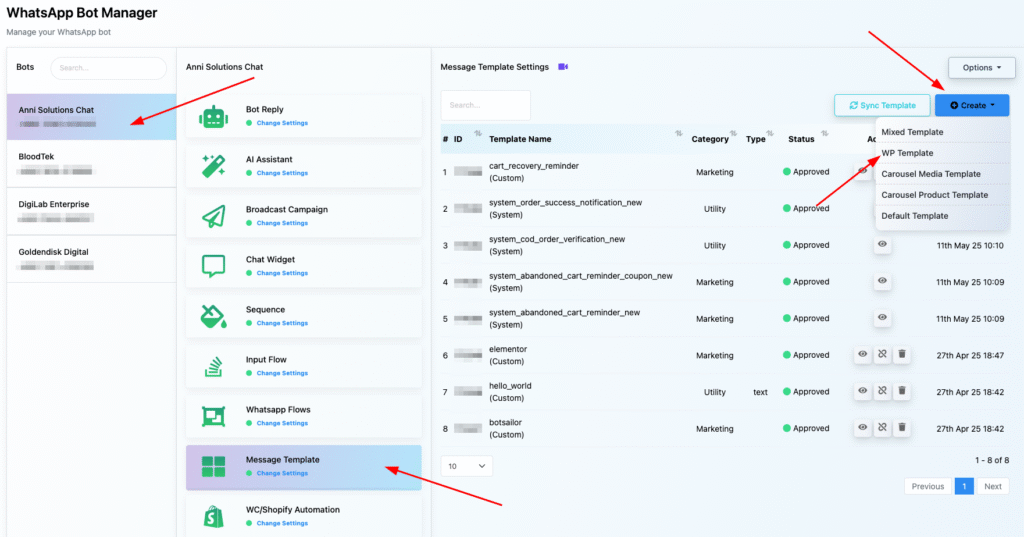The image size is (1024, 537).
Task: Click the Broadcast Campaign paper plane icon
Action: click(x=214, y=216)
